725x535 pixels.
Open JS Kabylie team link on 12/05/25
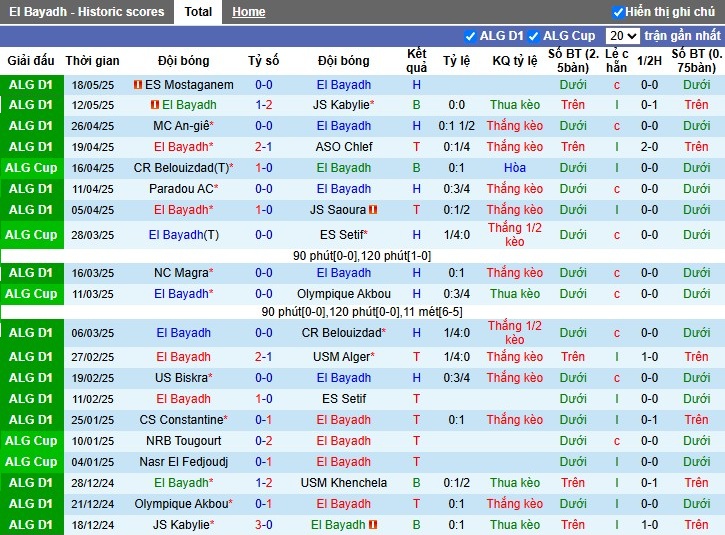tap(341, 105)
